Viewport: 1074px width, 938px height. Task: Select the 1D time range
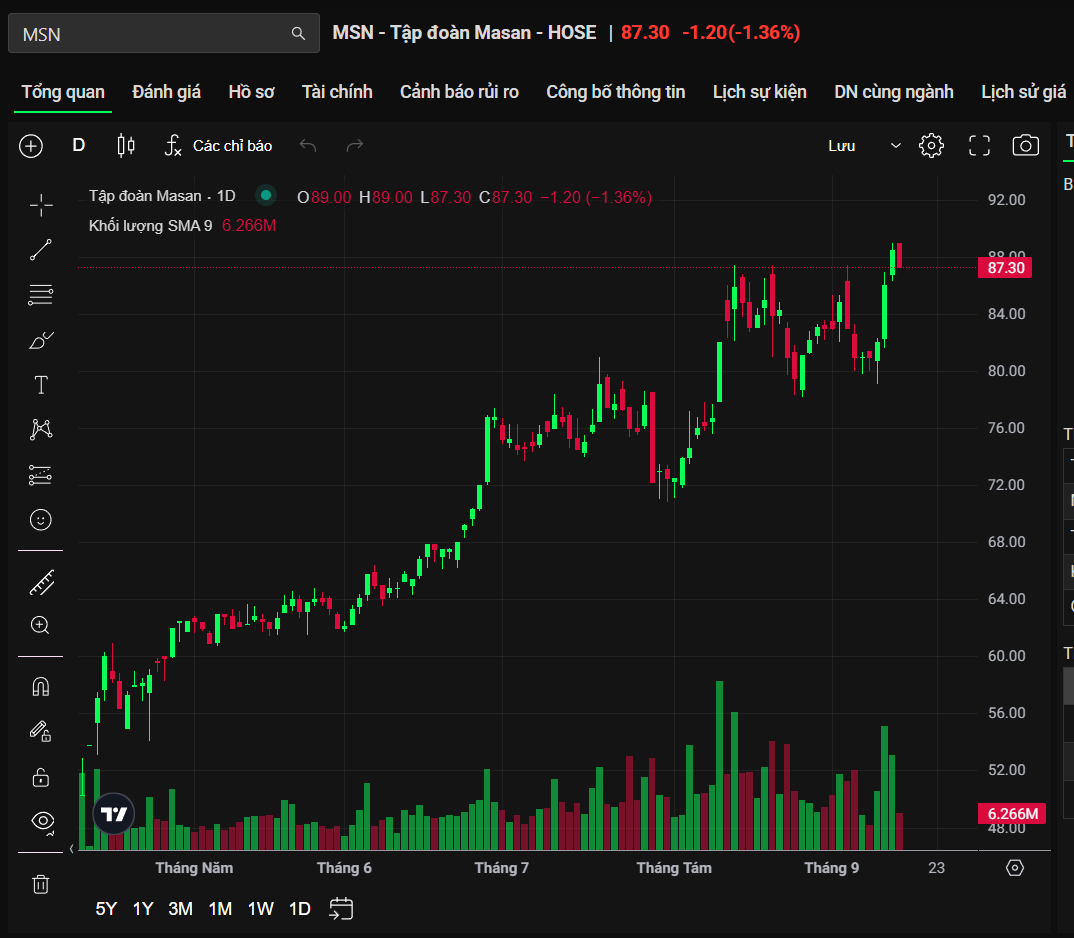click(300, 909)
